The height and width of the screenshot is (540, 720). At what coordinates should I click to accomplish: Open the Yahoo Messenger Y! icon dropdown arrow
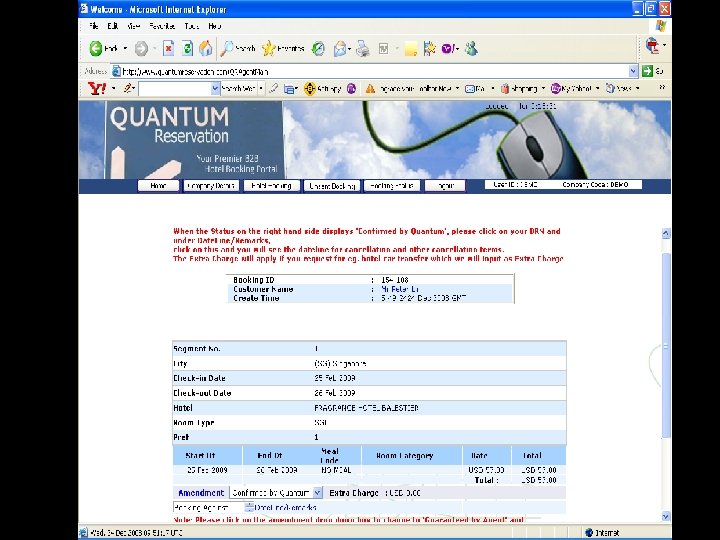(458, 49)
